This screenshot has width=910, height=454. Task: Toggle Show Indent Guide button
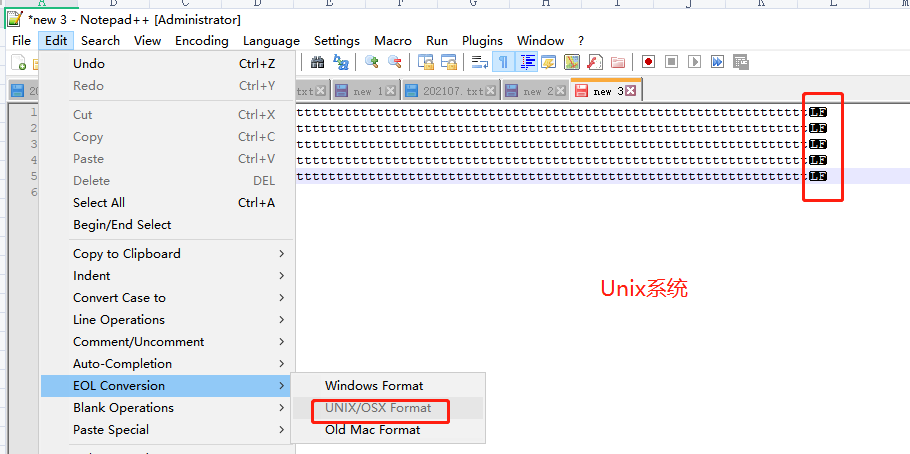[x=527, y=62]
